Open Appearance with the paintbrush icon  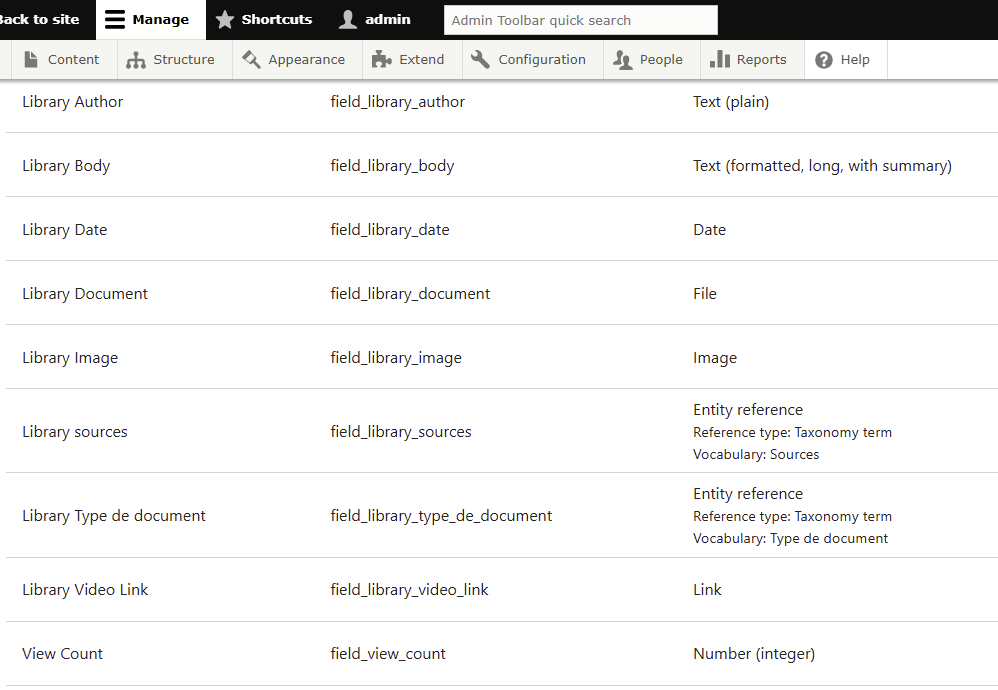pos(251,60)
